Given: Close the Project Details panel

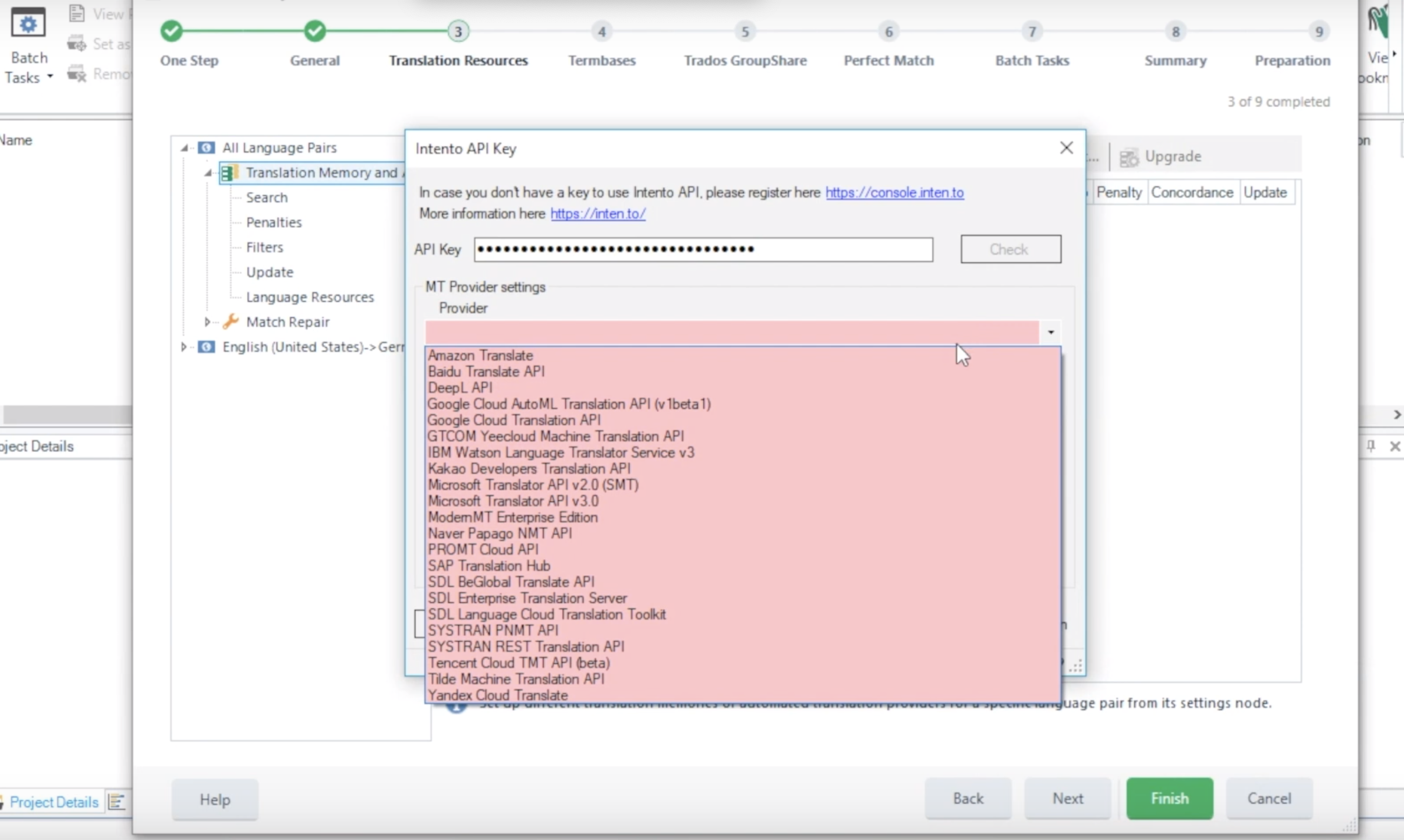Looking at the screenshot, I should 1395,447.
